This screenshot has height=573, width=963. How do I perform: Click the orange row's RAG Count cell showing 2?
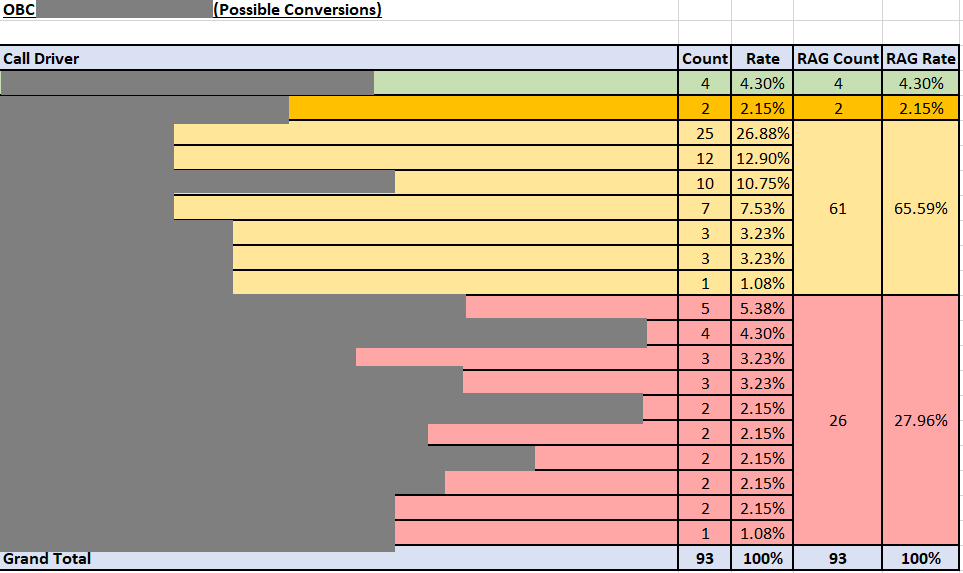coord(838,108)
